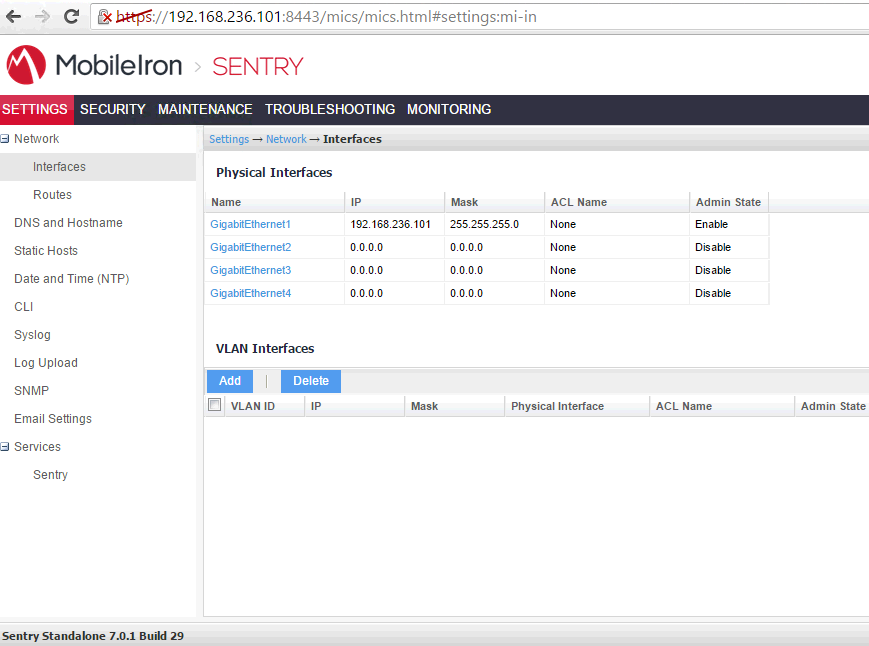Open Routes in the sidebar
This screenshot has width=869, height=646.
click(x=53, y=194)
